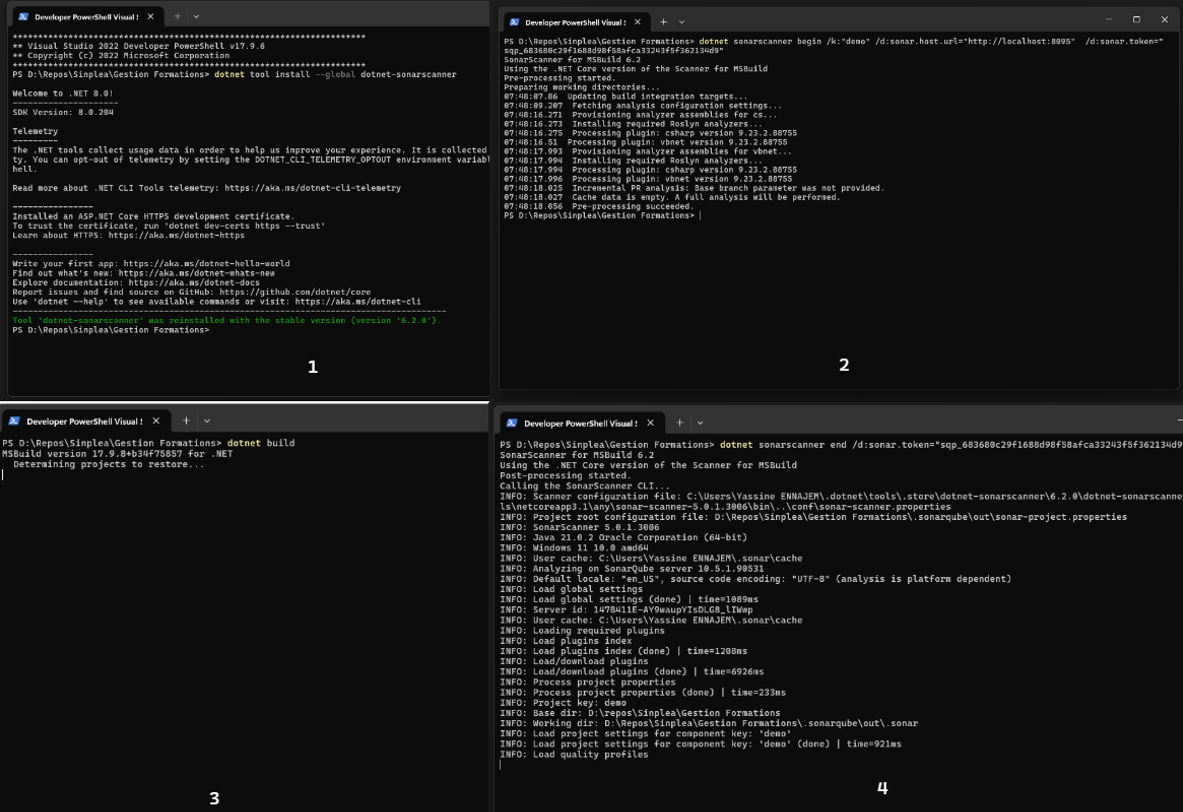Expand the profile dropdown in the tool install terminal
This screenshot has height=812, width=1183.
pyautogui.click(x=196, y=17)
